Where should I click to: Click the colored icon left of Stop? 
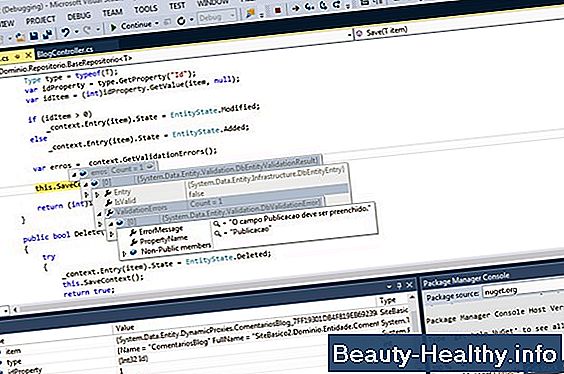(x=250, y=13)
